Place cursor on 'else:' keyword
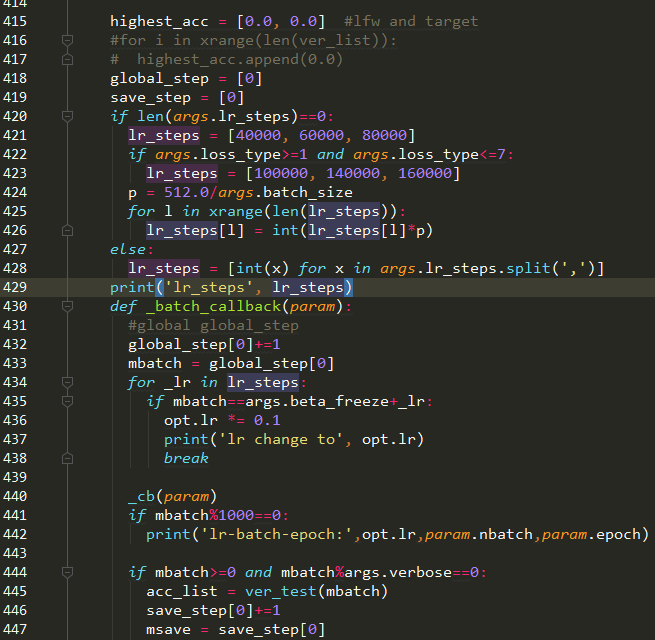Viewport: 655px width, 640px height. coord(132,249)
